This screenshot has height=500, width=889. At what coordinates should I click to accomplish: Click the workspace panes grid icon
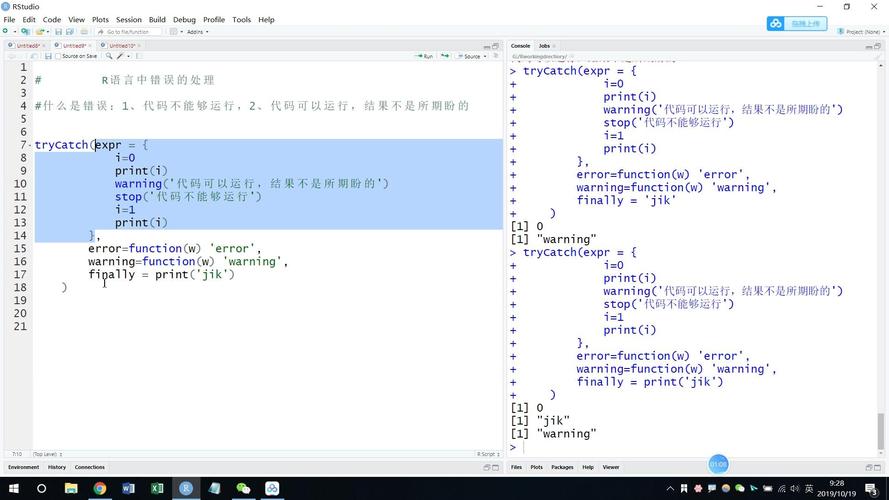[173, 32]
